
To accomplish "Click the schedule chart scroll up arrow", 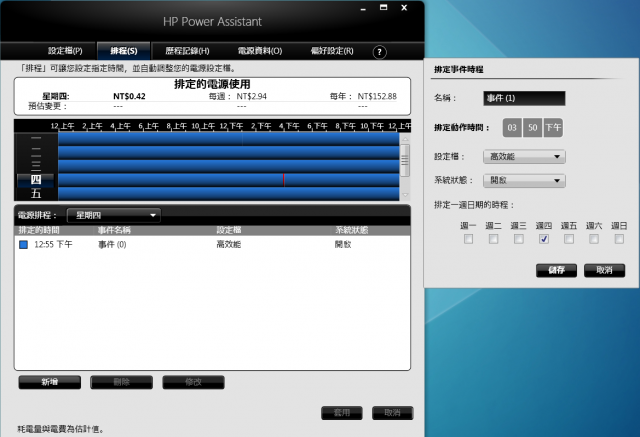I will click(x=405, y=139).
